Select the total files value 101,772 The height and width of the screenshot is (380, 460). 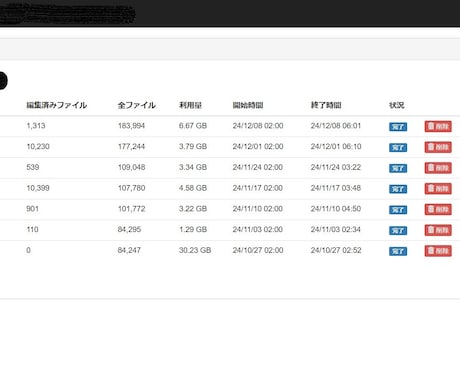click(131, 209)
